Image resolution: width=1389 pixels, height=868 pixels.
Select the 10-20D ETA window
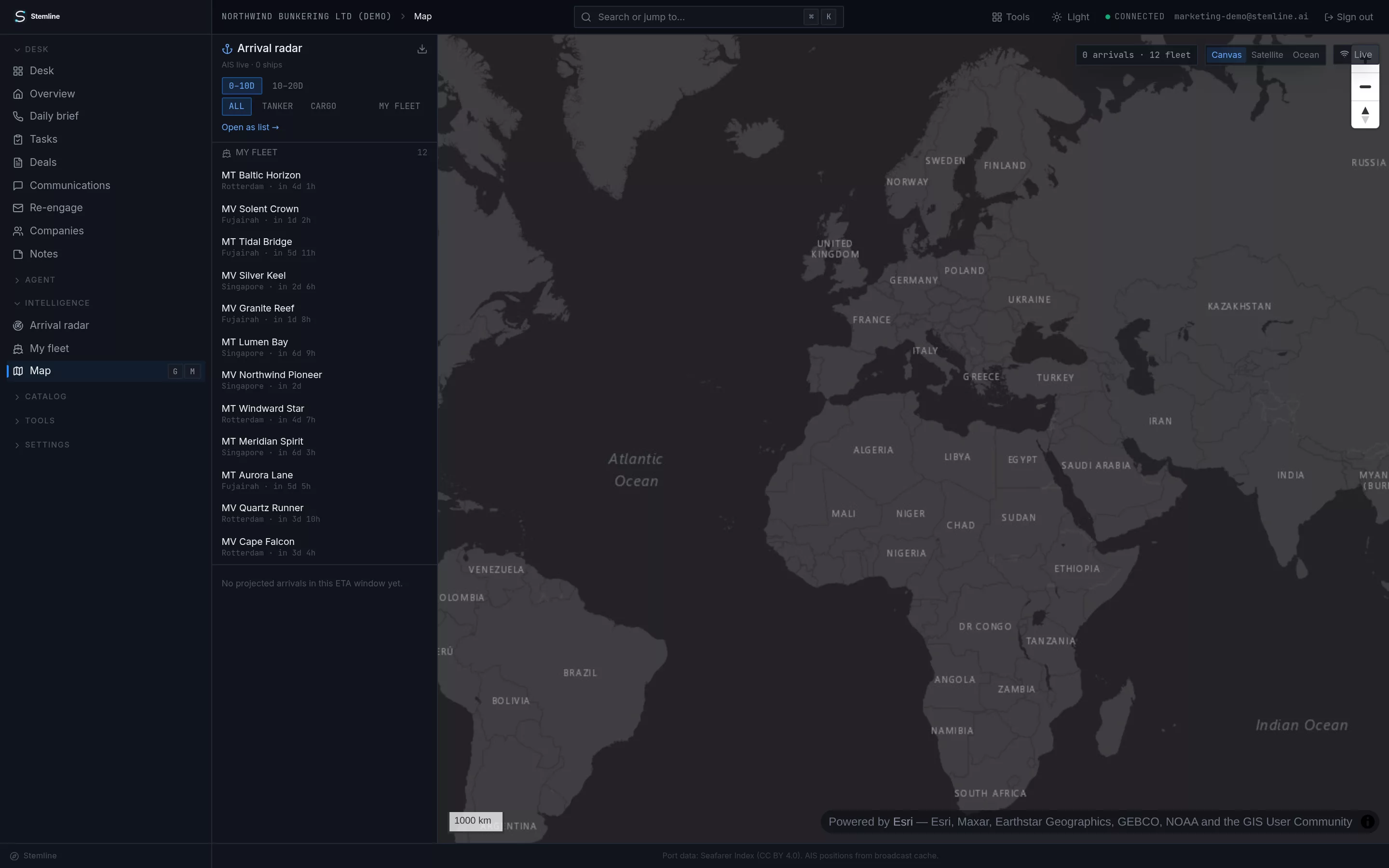click(x=287, y=85)
